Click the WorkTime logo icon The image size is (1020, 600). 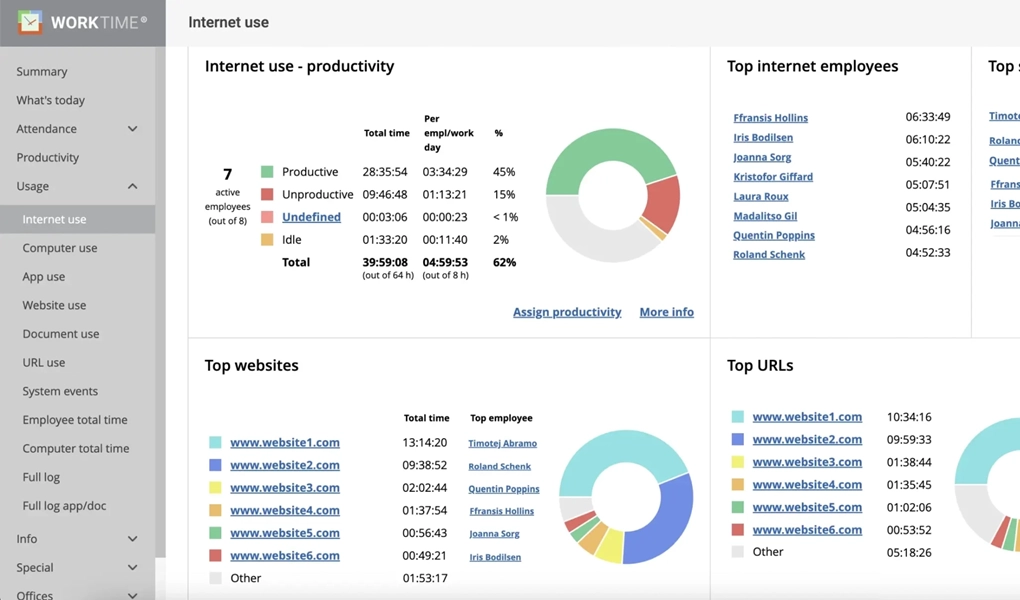[x=30, y=22]
